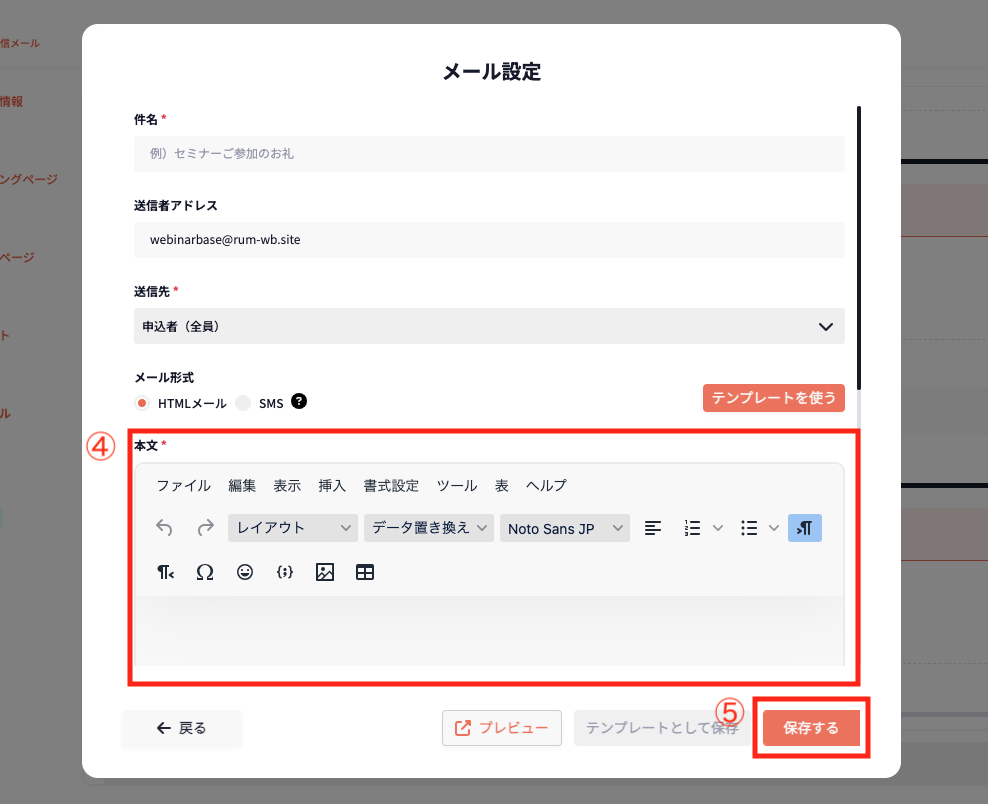Image resolution: width=988 pixels, height=804 pixels.
Task: Click the insert image icon
Action: coord(324,572)
